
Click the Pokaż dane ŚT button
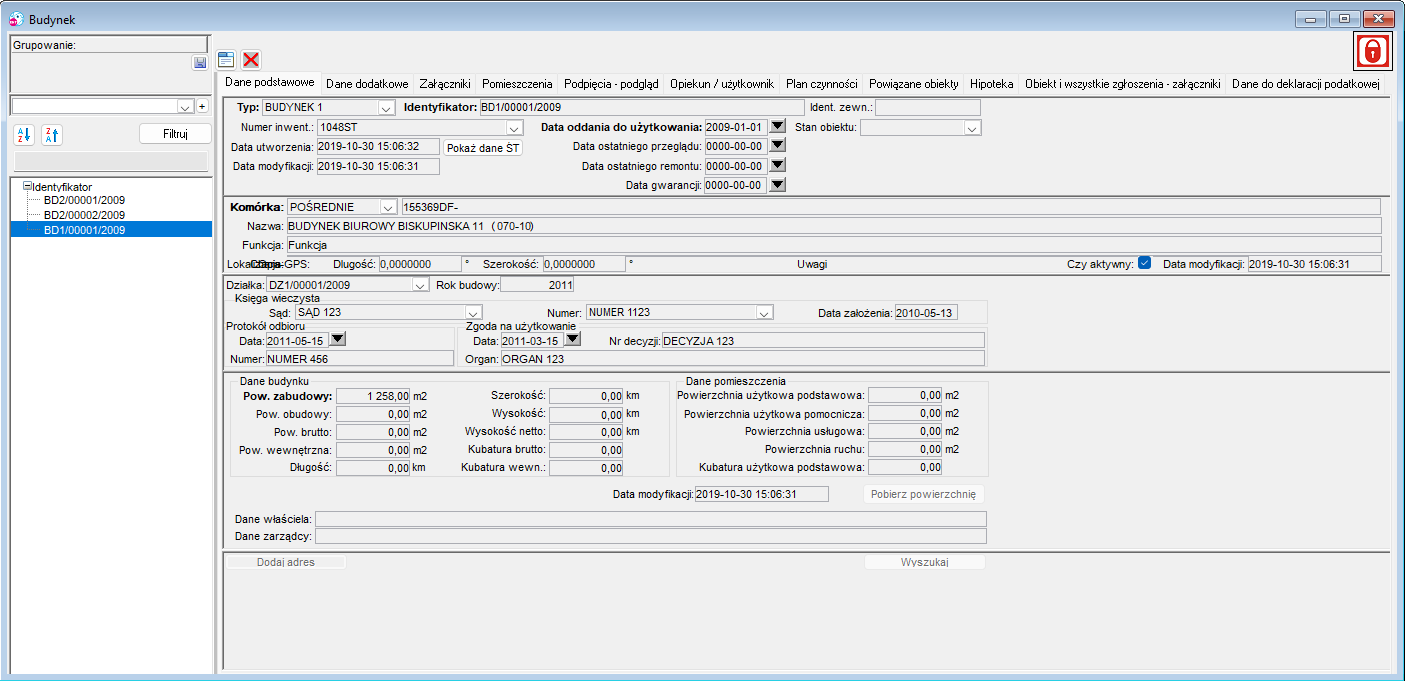pos(483,147)
